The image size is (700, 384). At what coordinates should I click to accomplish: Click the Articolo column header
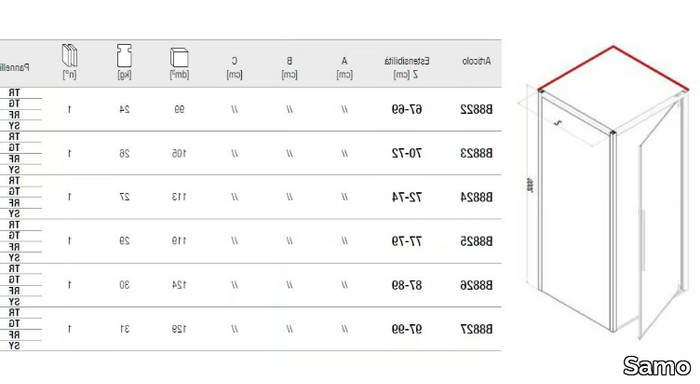tap(476, 61)
